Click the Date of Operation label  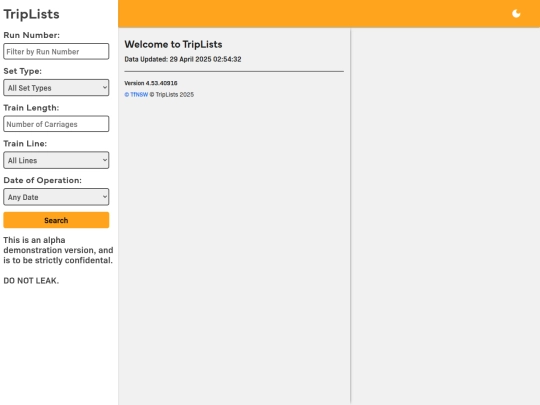[43, 180]
